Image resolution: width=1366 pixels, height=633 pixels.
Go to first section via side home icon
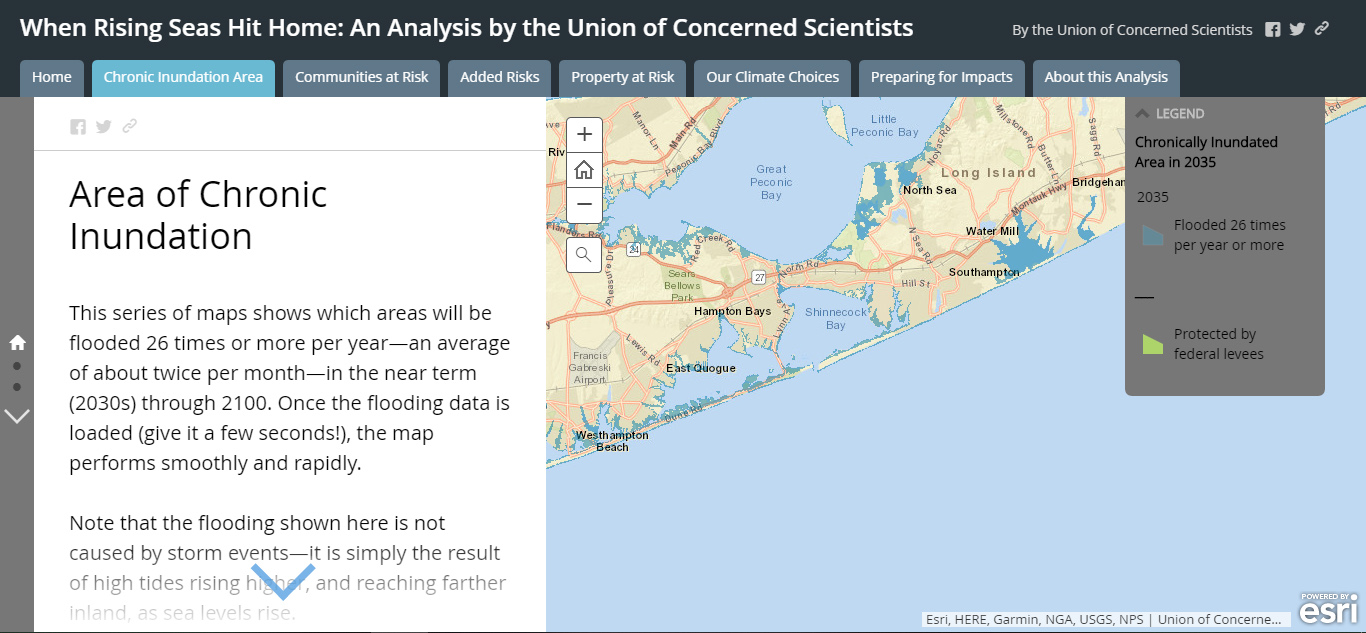click(17, 342)
